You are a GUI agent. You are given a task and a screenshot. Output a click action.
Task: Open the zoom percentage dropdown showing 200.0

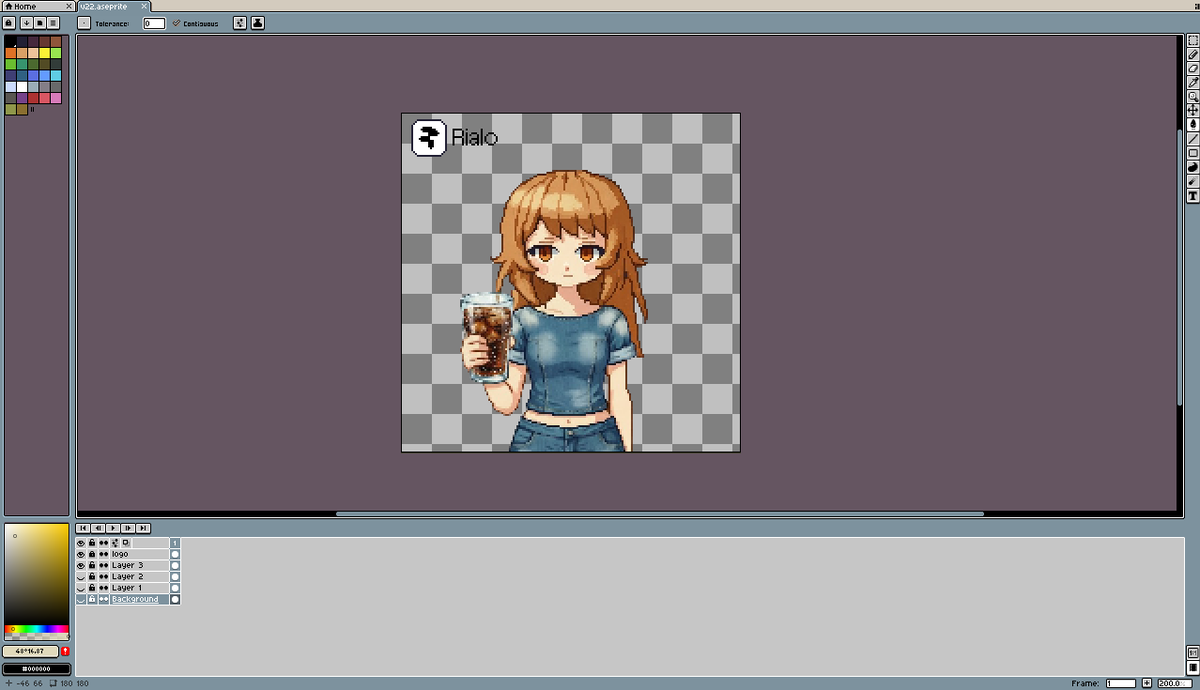pos(1173,683)
